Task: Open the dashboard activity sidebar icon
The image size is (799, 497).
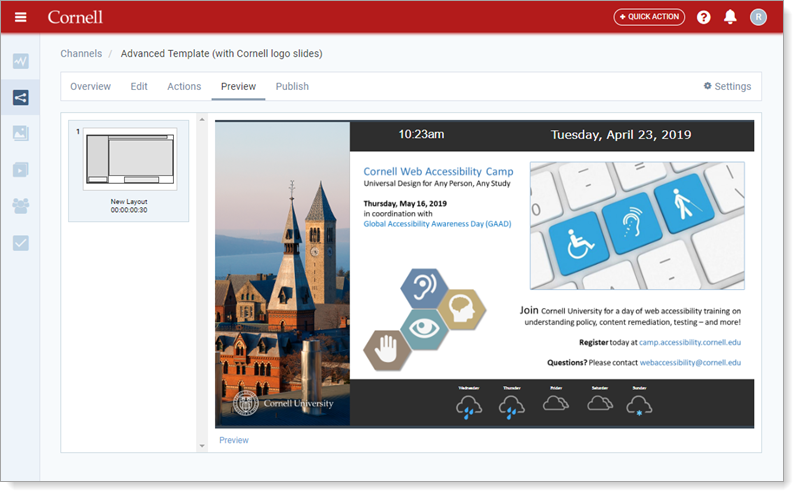Action: pyautogui.click(x=20, y=61)
